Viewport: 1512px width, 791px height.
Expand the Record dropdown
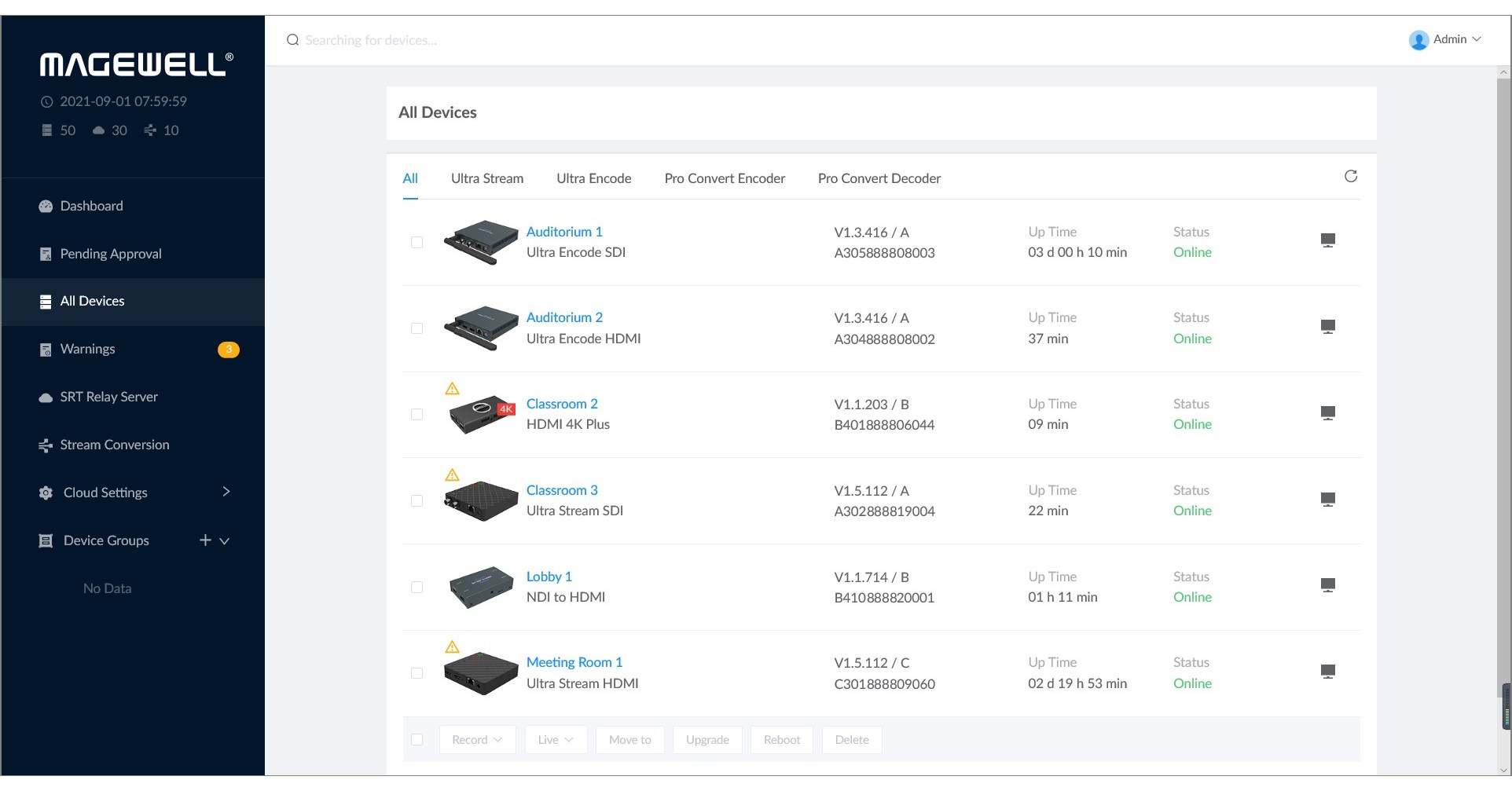coord(476,739)
